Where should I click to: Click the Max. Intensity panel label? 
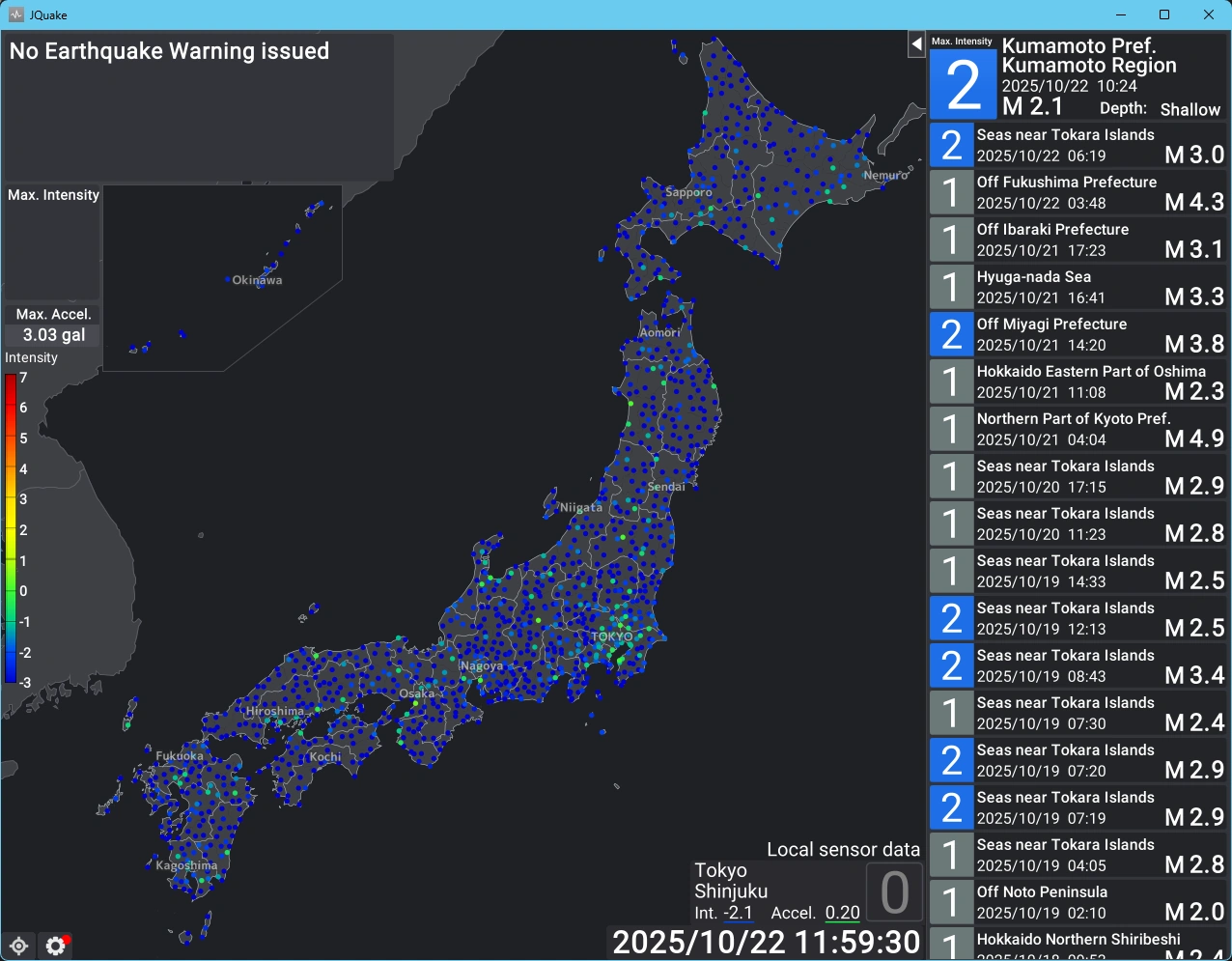click(x=54, y=195)
